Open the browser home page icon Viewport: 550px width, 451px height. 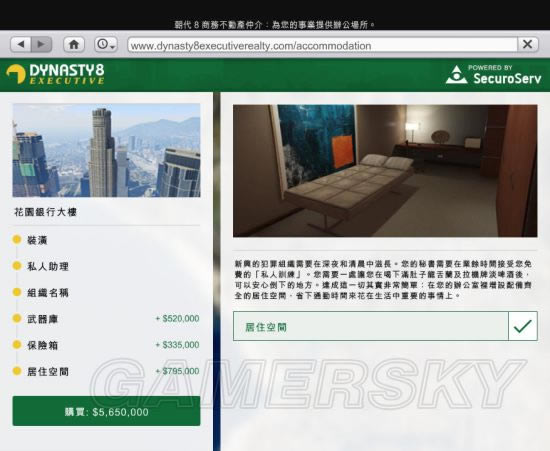tap(74, 45)
